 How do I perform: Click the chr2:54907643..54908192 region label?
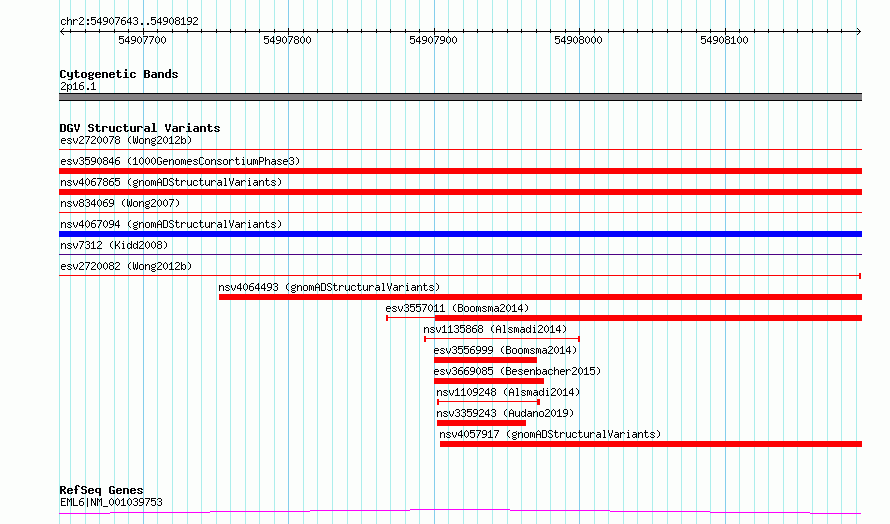point(129,21)
